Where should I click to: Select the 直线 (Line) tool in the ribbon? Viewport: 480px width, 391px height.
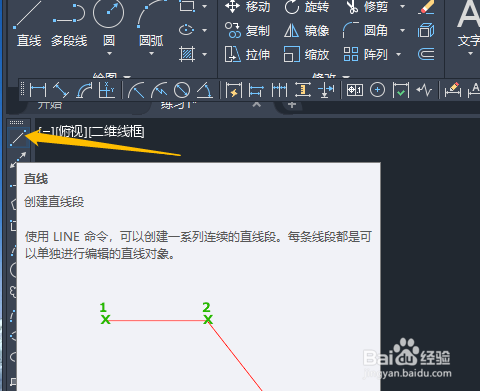pyautogui.click(x=29, y=23)
